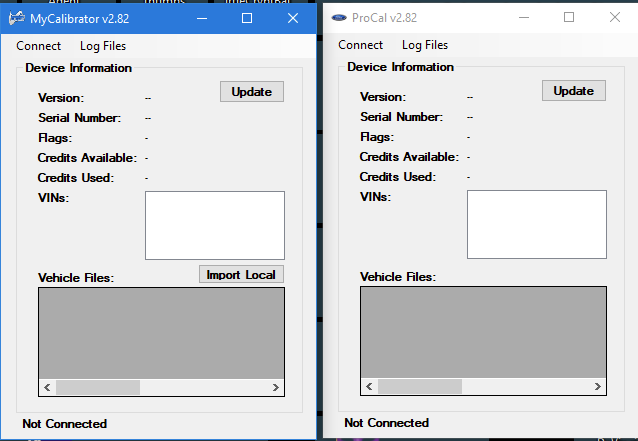Click horizontal scrollbar thumb in ProCal Vehicle Files
638x441 pixels.
coord(420,386)
